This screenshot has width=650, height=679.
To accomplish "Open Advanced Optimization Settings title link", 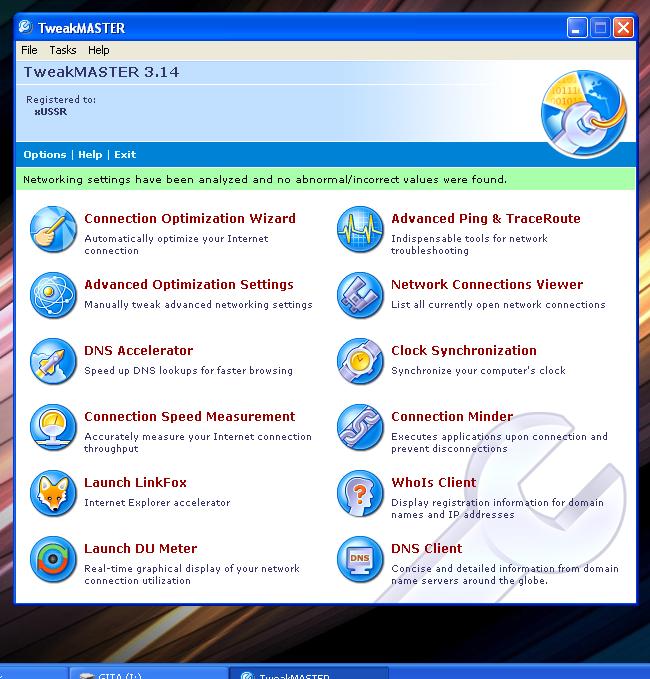I will (189, 285).
